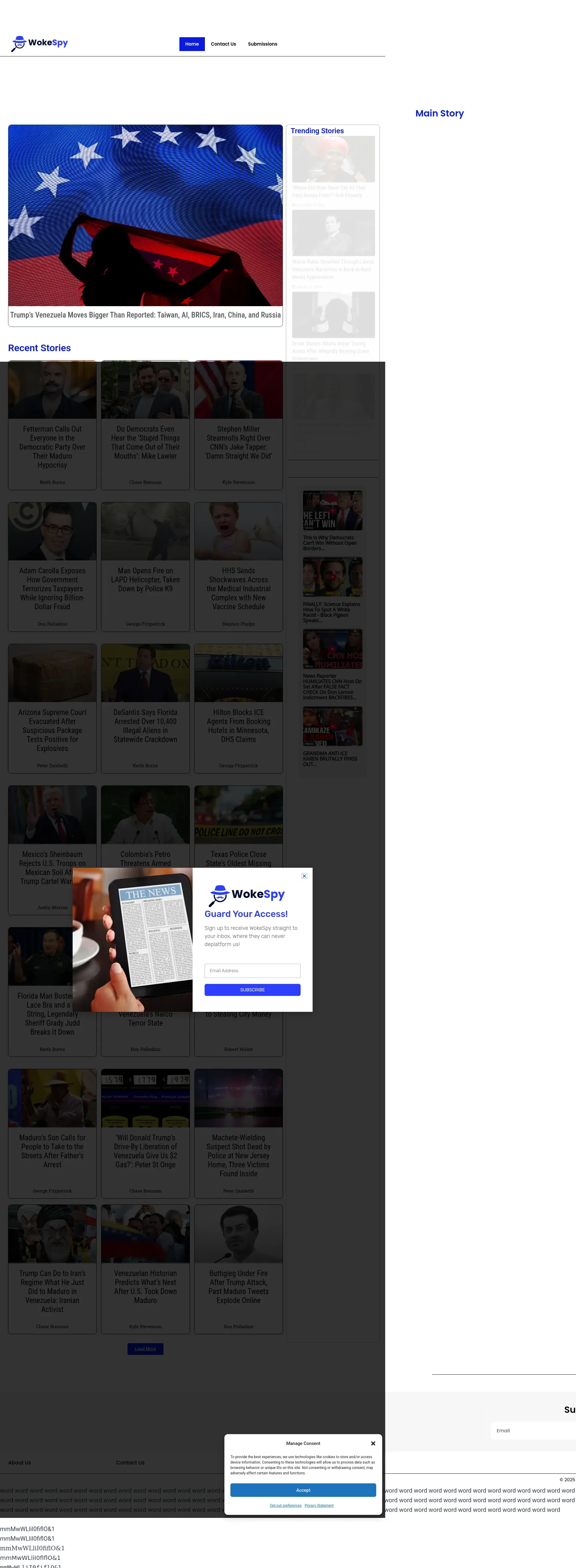The width and height of the screenshot is (576, 1568).
Task: Go to Submissions page
Action: [262, 44]
